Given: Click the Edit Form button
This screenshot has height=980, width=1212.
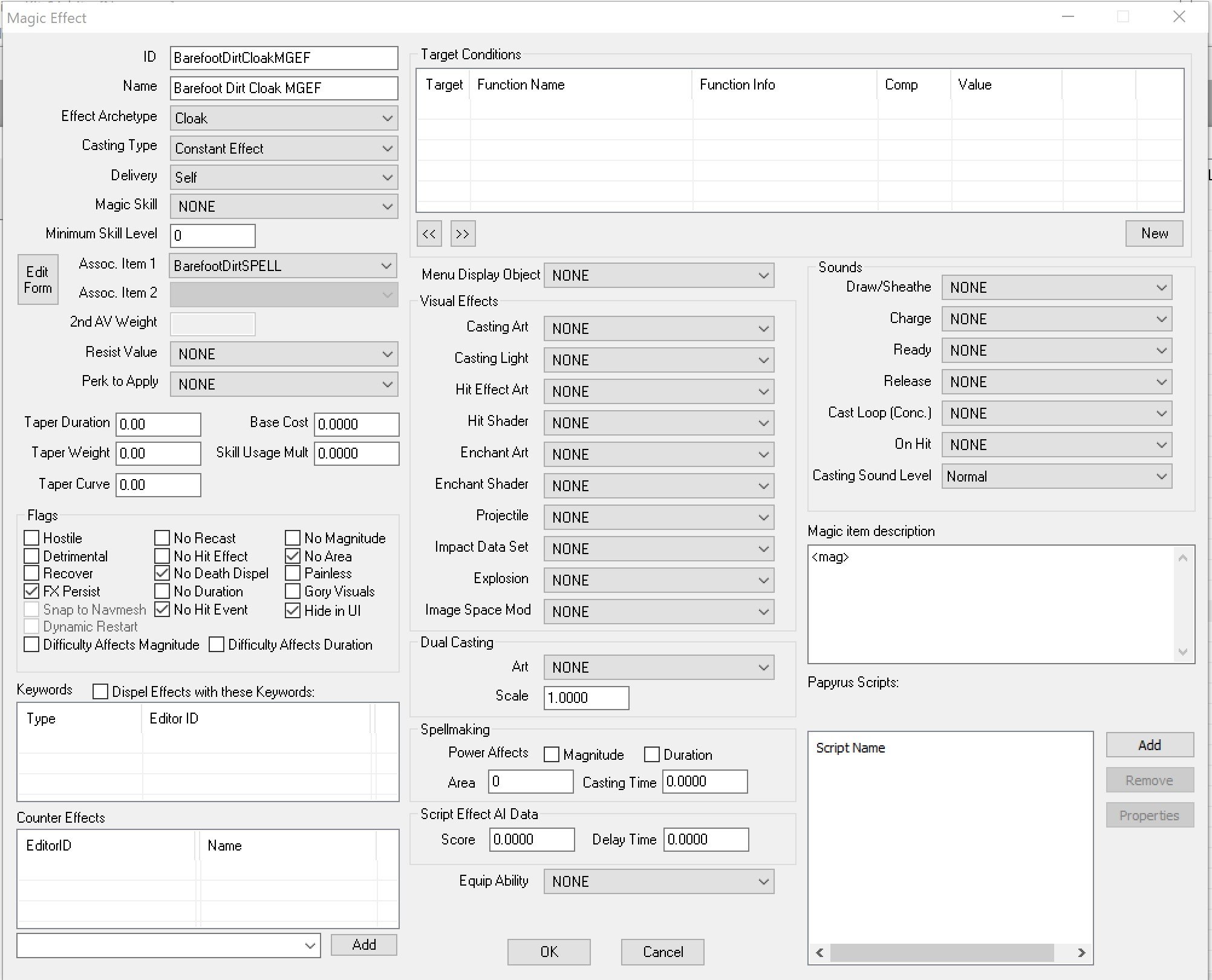Looking at the screenshot, I should point(37,279).
